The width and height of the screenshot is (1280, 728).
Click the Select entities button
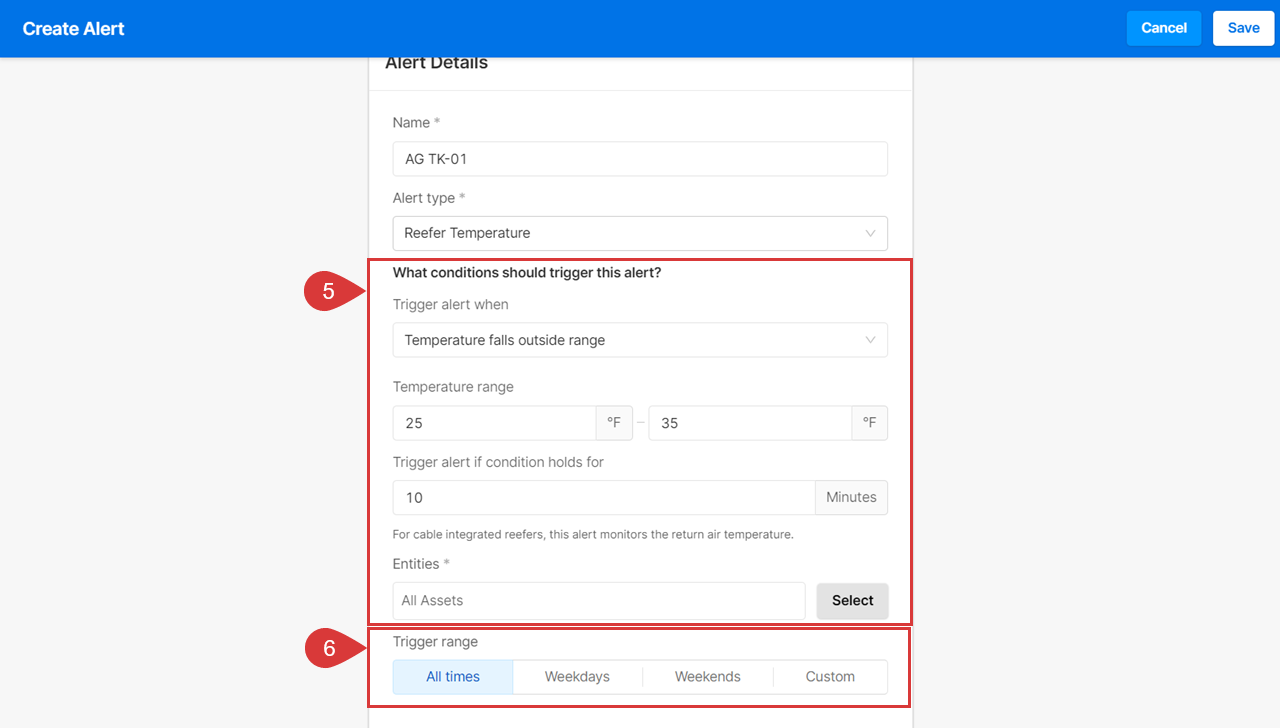[852, 601]
